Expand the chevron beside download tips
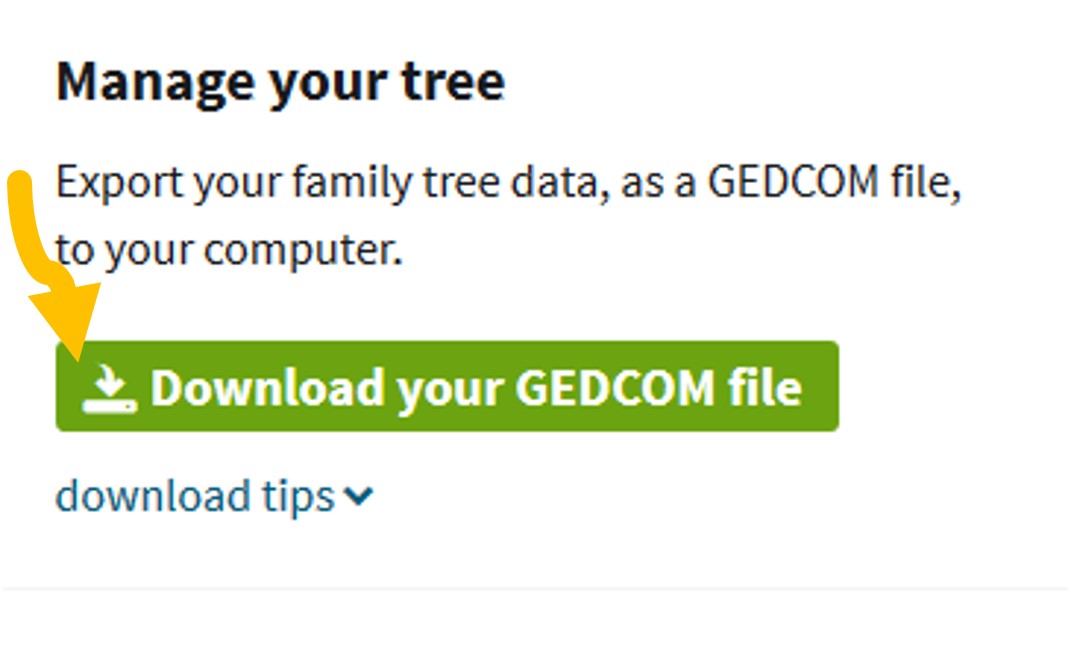The width and height of the screenshot is (1071, 652). click(357, 496)
